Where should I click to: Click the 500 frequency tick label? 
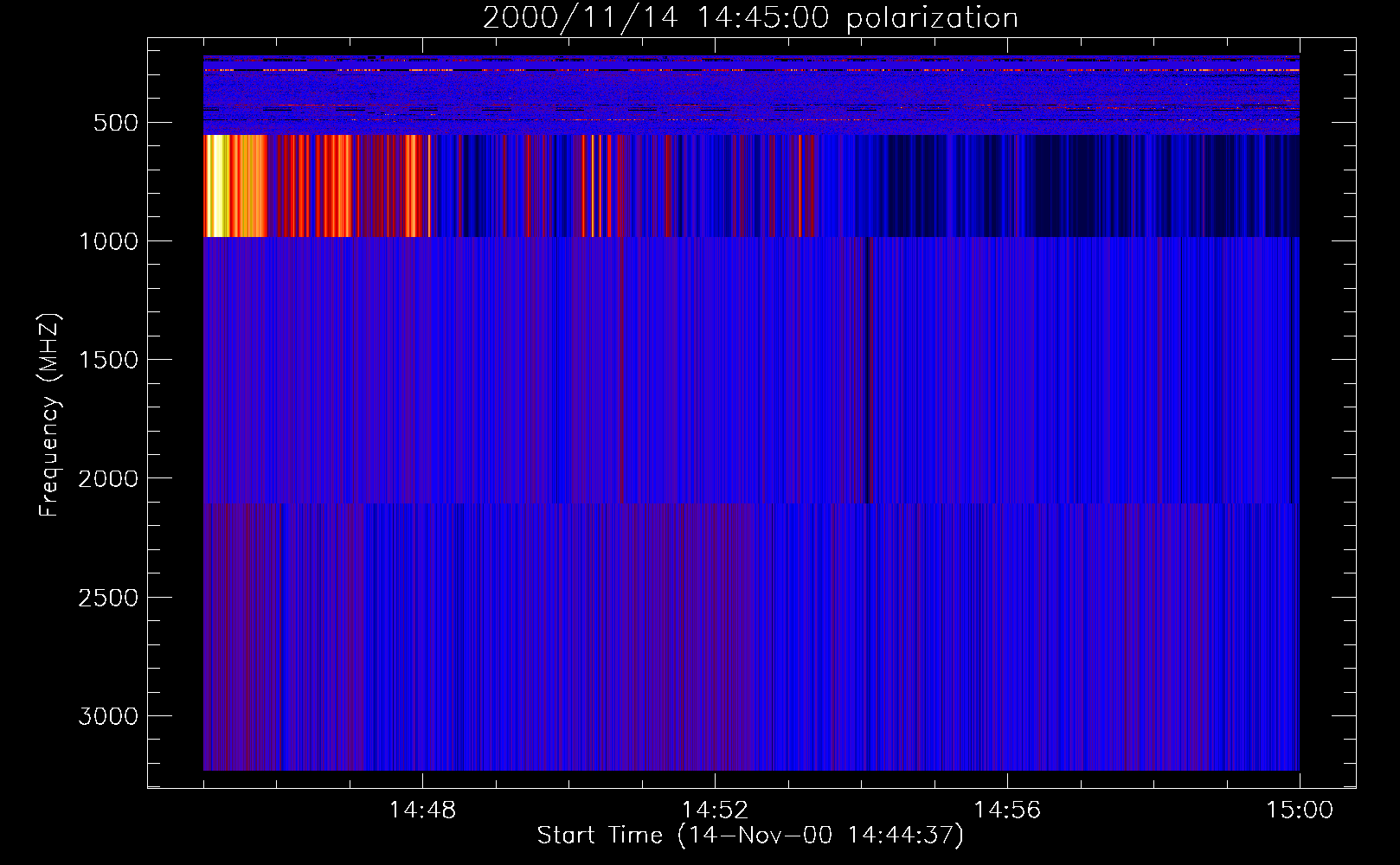pyautogui.click(x=116, y=123)
